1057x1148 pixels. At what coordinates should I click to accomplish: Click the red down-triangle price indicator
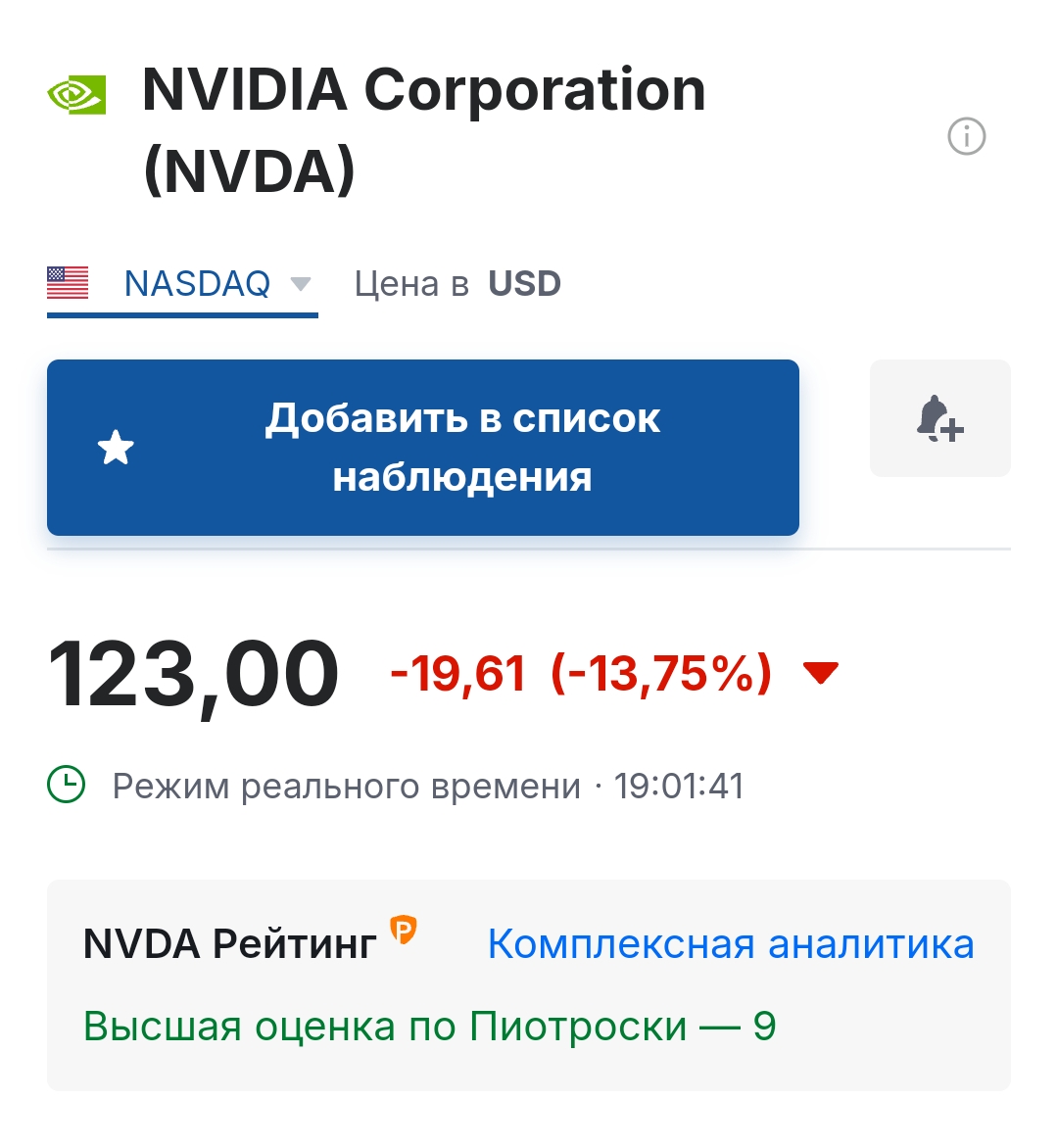coord(820,673)
